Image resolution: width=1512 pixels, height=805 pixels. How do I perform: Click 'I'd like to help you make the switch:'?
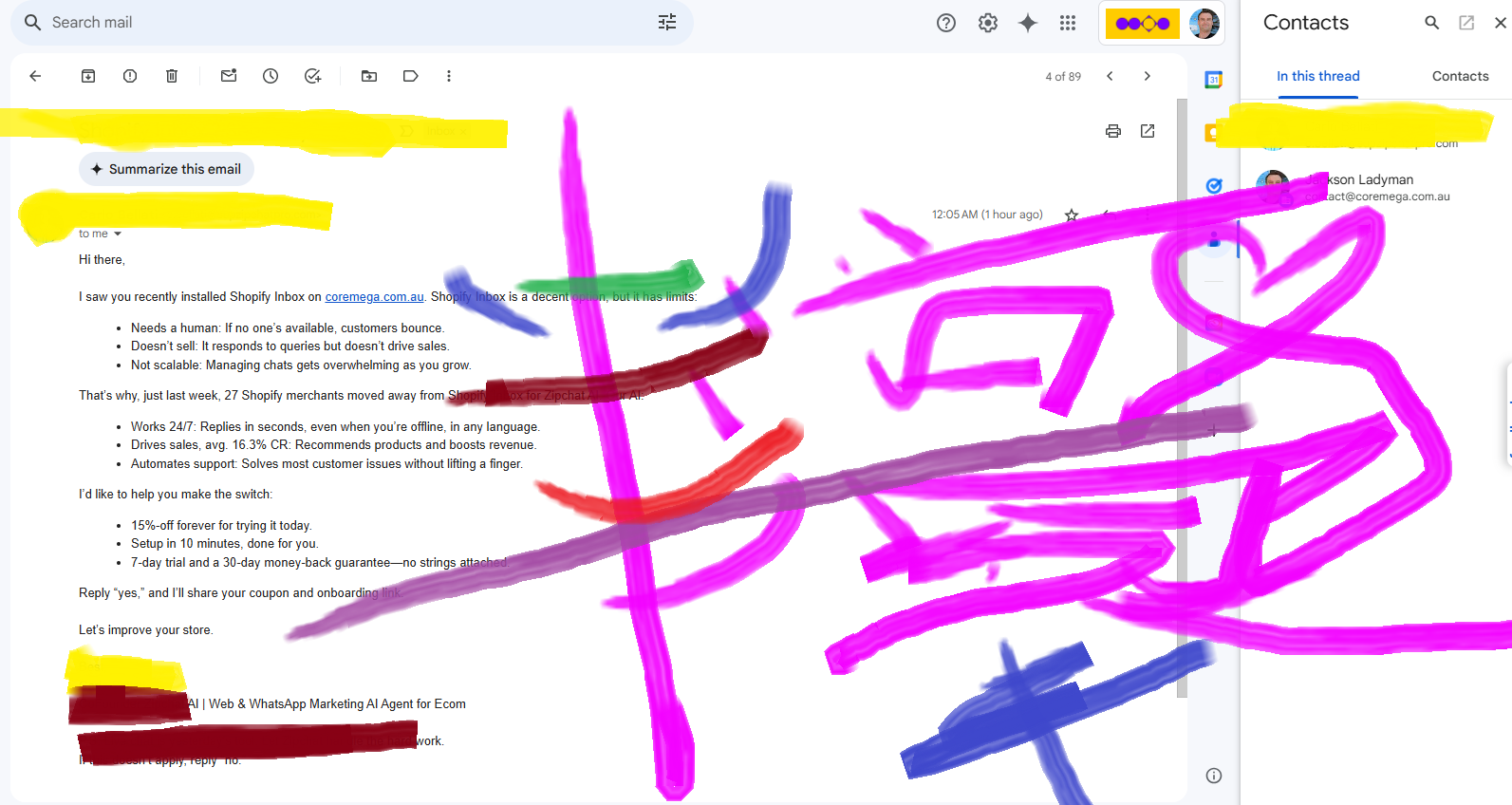[176, 495]
